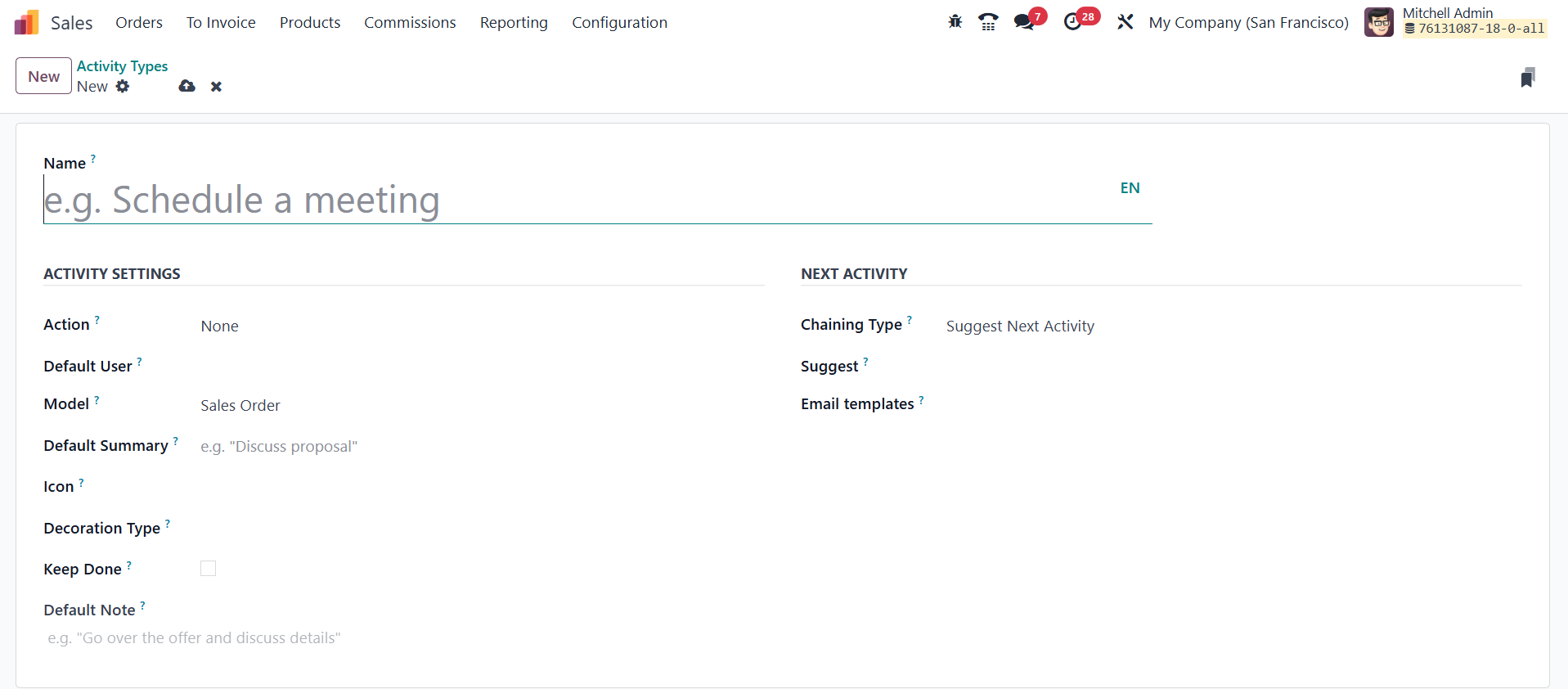Show help tooltip for Name field
Image resolution: width=1568 pixels, height=689 pixels.
(x=93, y=159)
